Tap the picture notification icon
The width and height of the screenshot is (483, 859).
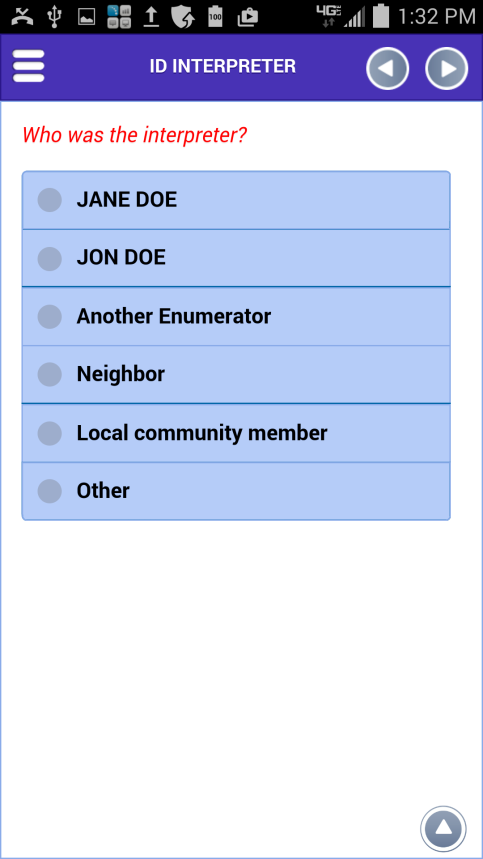pyautogui.click(x=87, y=17)
